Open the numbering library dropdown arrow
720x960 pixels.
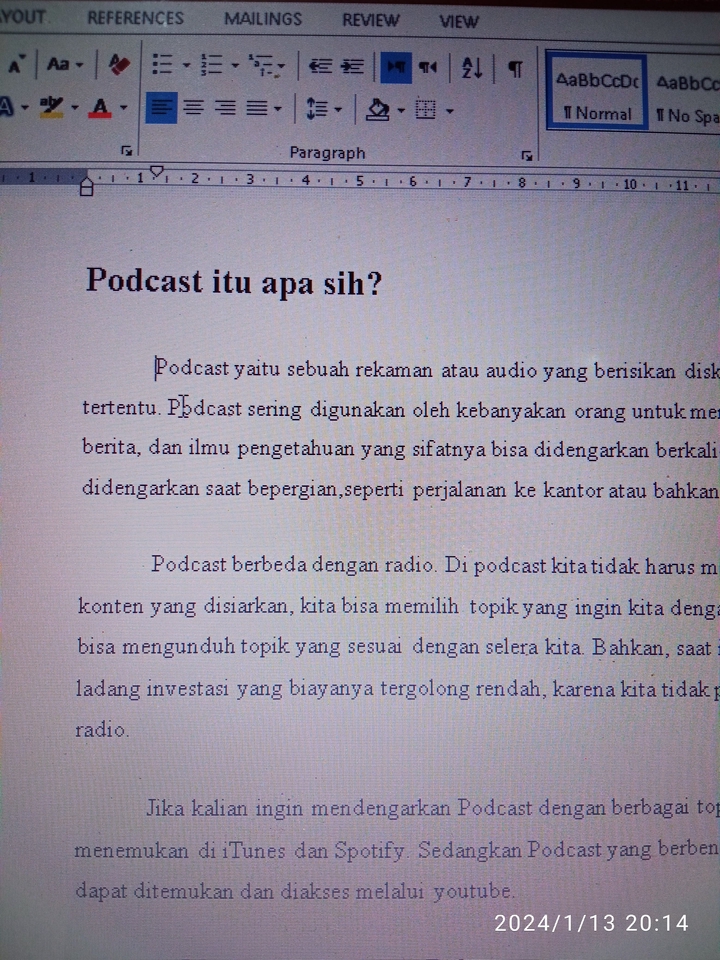(235, 65)
